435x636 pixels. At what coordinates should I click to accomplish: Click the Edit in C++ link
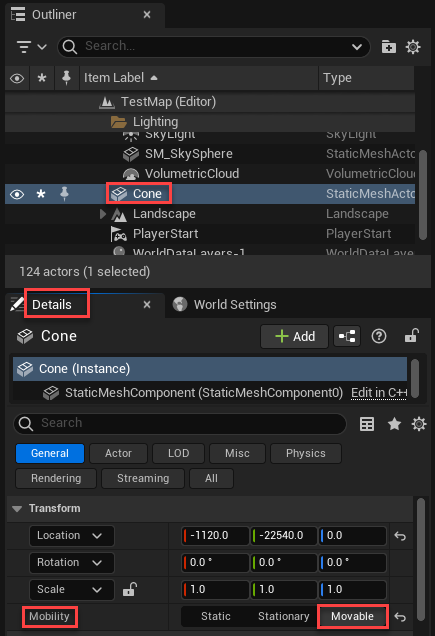[x=379, y=393]
